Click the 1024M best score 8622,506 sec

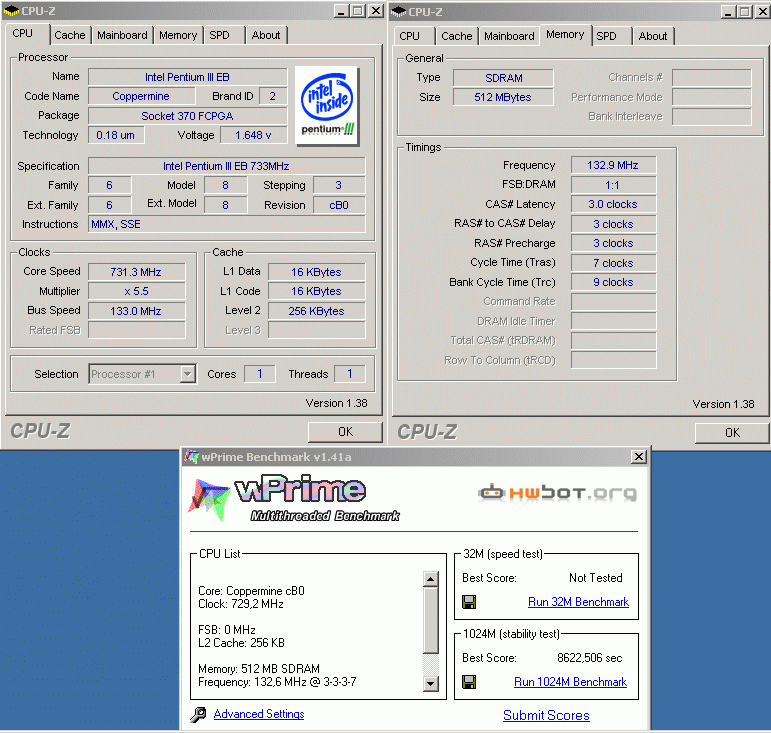click(590, 658)
